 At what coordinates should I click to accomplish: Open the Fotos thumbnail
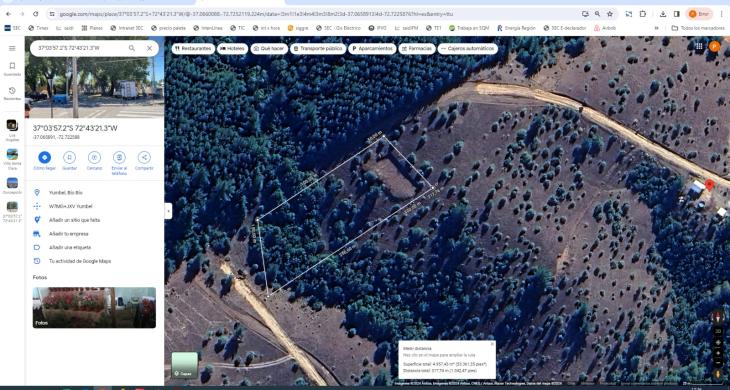pos(94,308)
